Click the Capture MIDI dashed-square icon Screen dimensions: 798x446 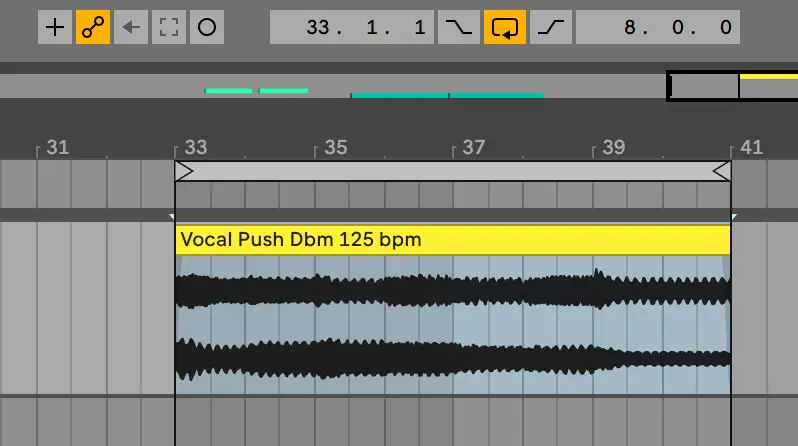(x=168, y=27)
